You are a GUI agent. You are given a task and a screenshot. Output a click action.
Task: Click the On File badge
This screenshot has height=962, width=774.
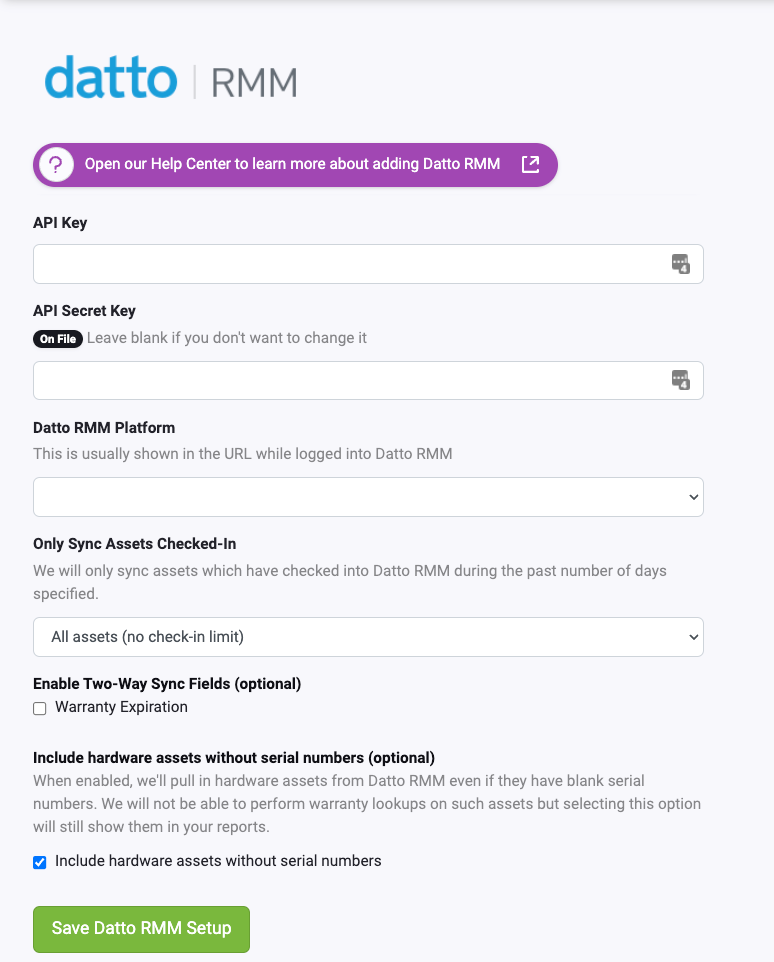pos(57,338)
